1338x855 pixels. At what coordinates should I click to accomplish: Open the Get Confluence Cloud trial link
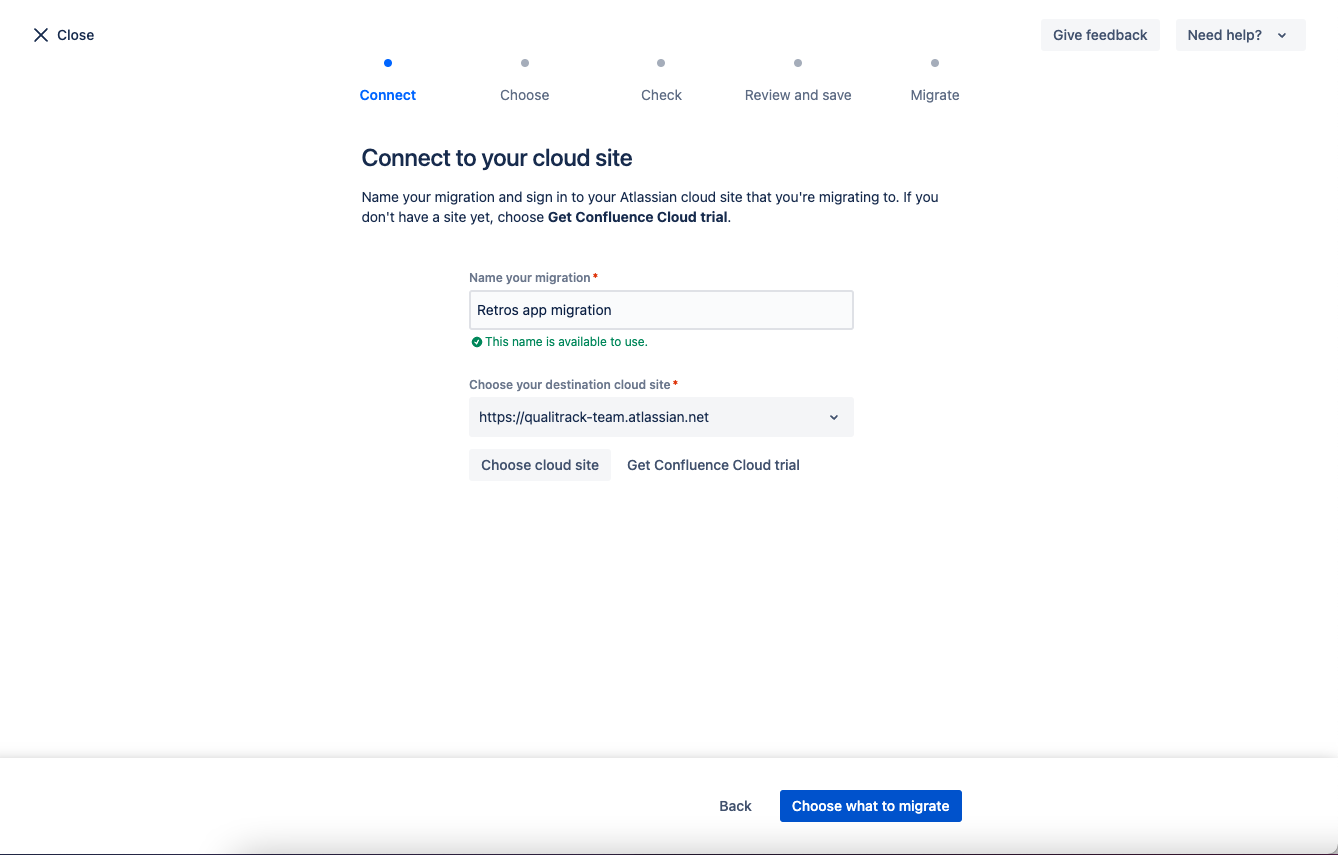click(x=713, y=465)
